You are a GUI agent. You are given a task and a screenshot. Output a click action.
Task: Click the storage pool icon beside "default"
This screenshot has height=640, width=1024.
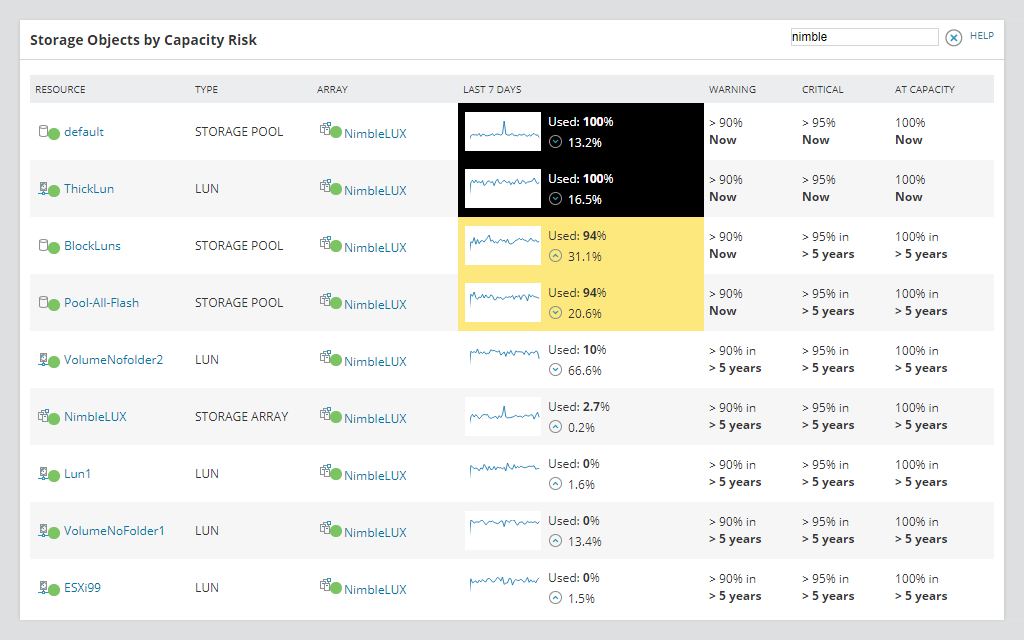[42, 131]
